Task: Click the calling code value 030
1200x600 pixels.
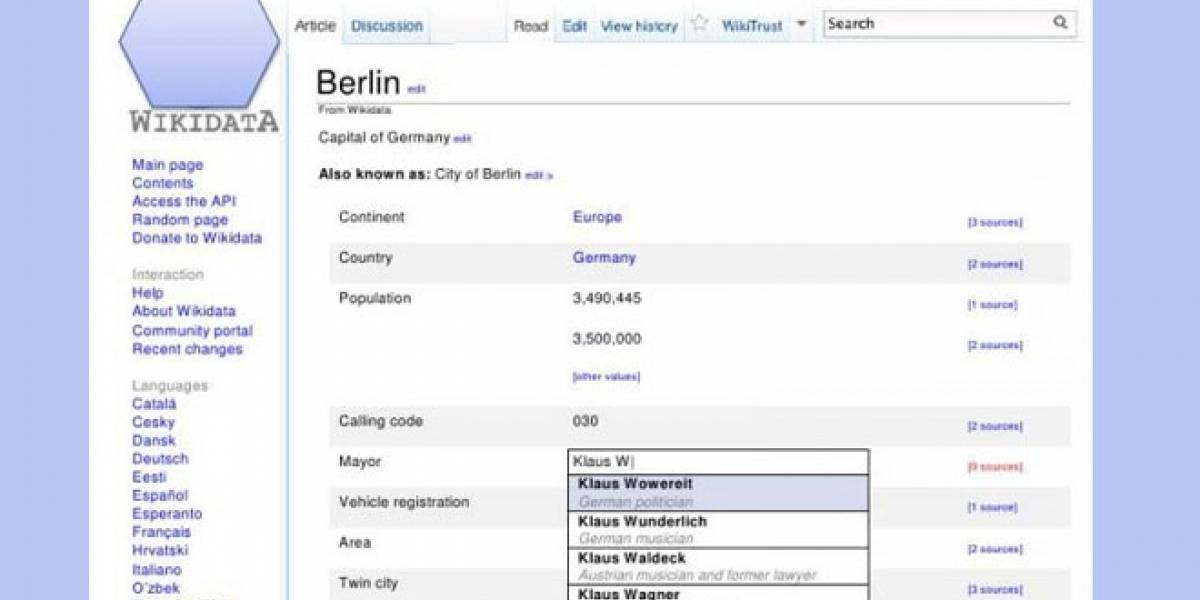Action: click(x=585, y=421)
